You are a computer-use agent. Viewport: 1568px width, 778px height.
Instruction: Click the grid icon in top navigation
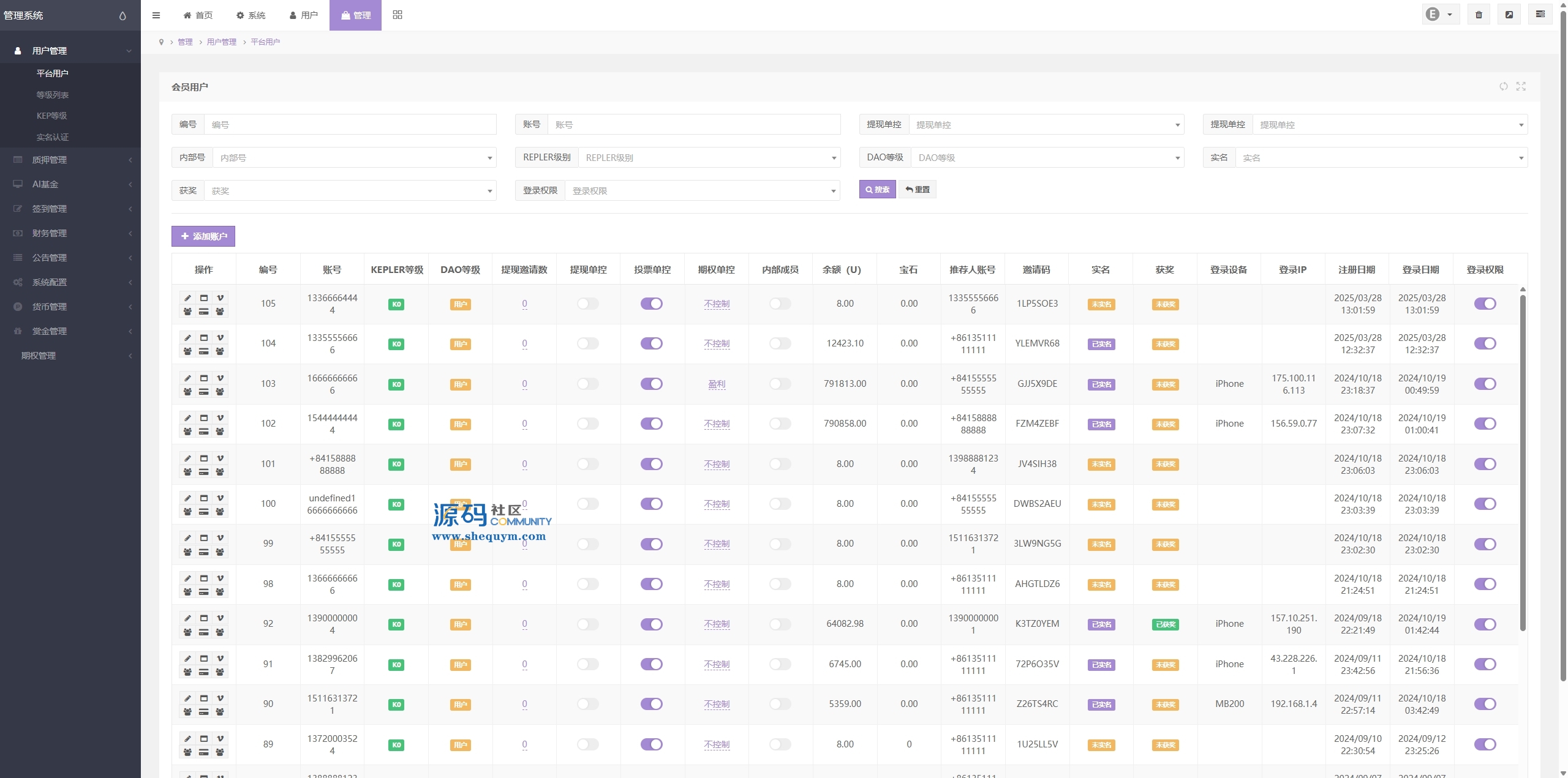click(398, 15)
